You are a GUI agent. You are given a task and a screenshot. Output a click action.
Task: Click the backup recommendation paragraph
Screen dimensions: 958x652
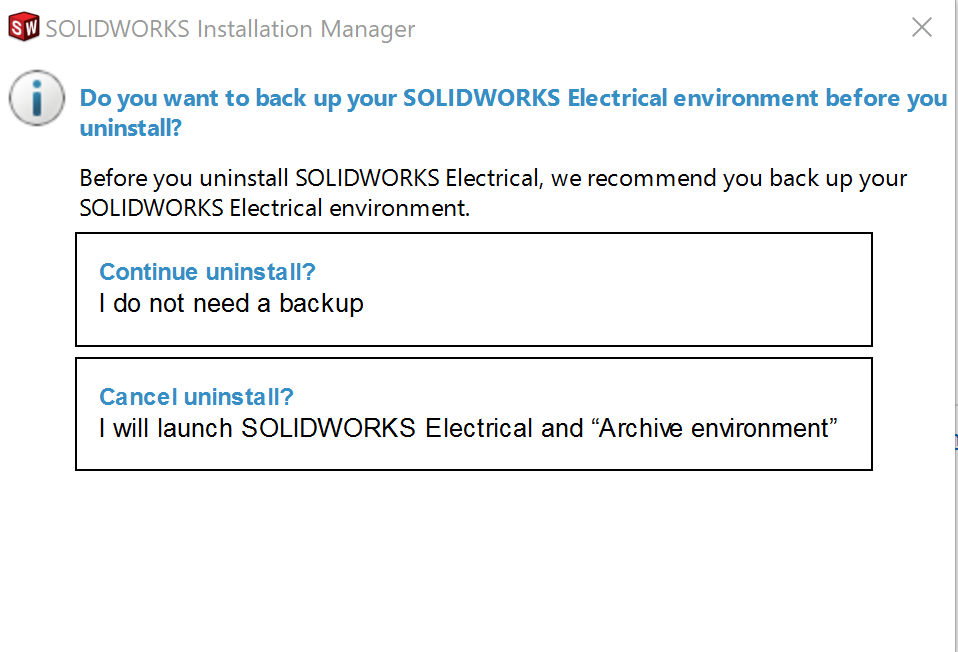click(x=493, y=193)
